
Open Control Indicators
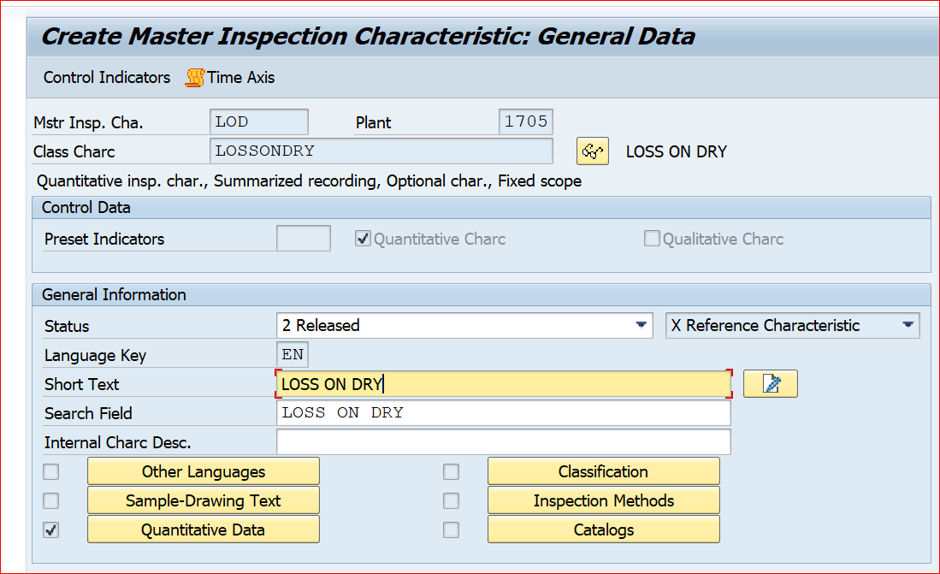[x=107, y=77]
